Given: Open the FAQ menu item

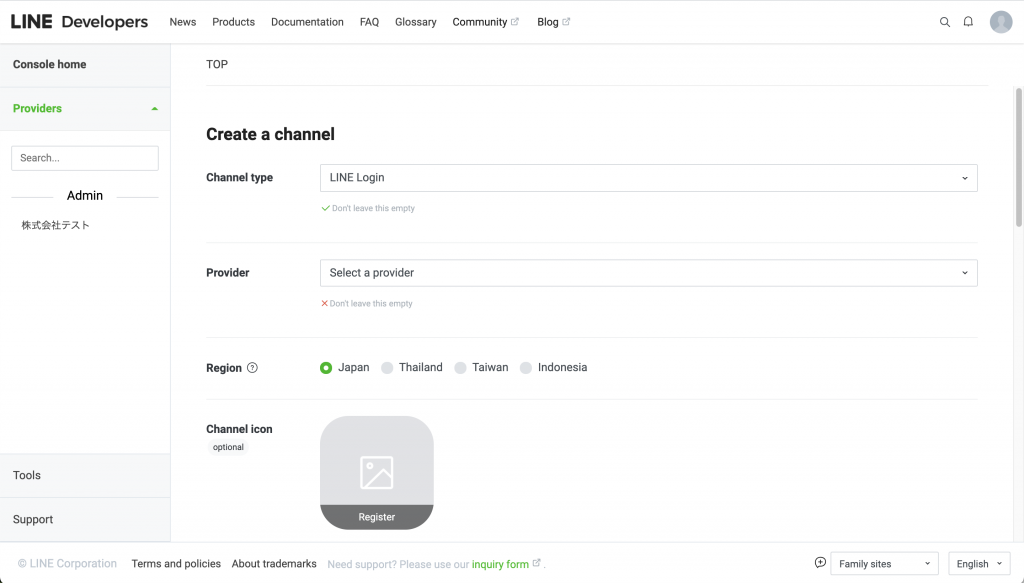Looking at the screenshot, I should pyautogui.click(x=369, y=22).
